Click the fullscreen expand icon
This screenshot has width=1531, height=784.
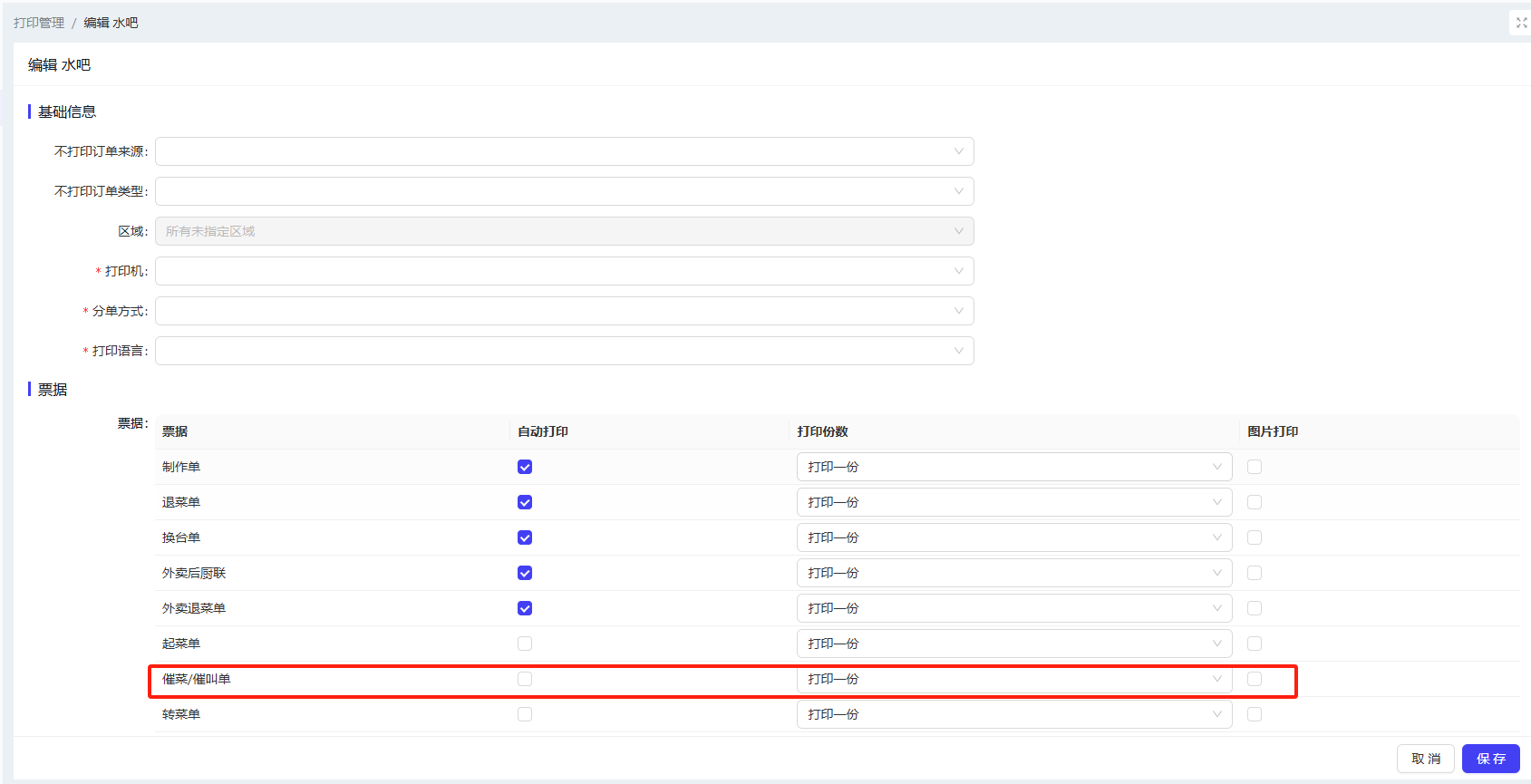point(1521,23)
